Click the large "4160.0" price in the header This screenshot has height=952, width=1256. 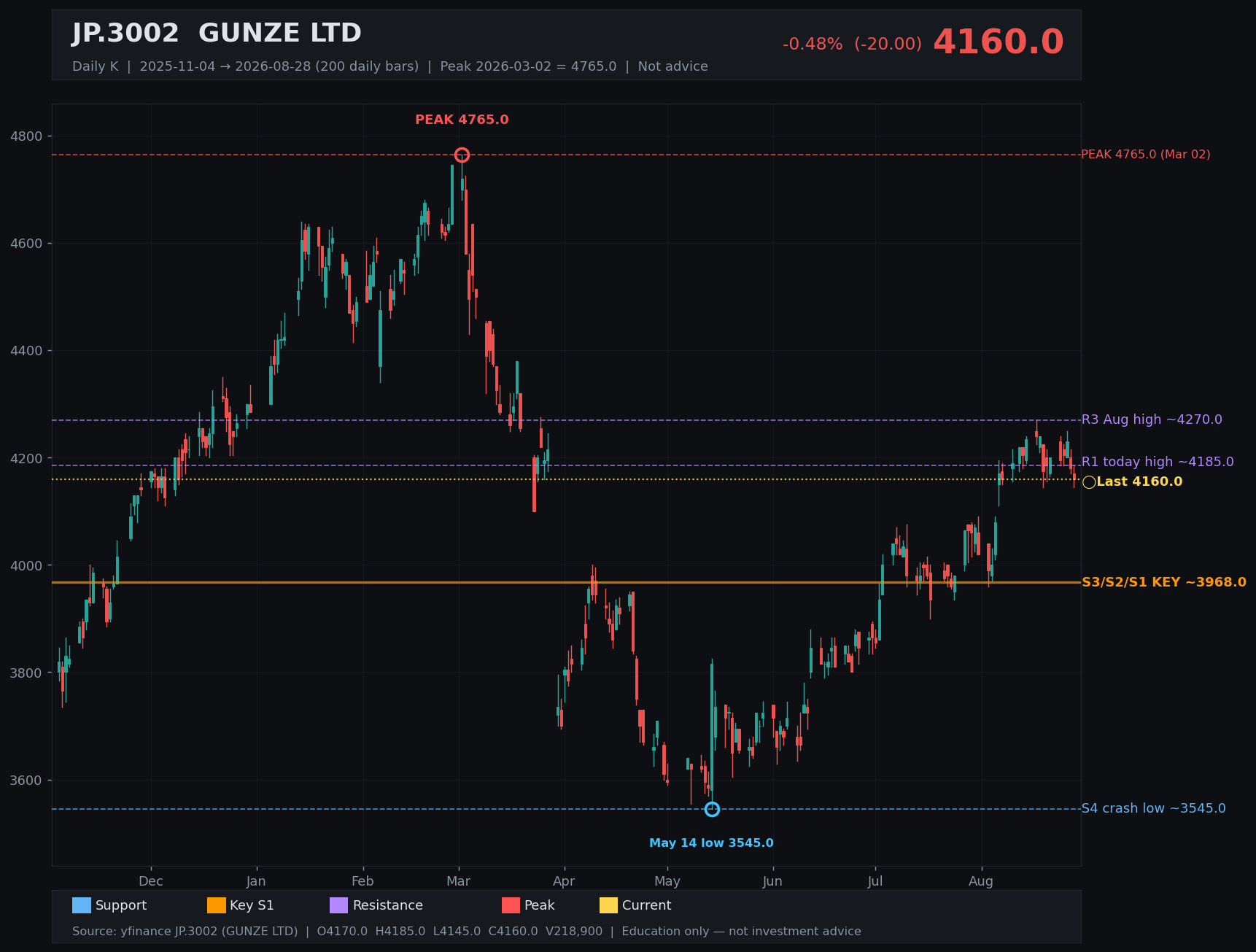999,42
